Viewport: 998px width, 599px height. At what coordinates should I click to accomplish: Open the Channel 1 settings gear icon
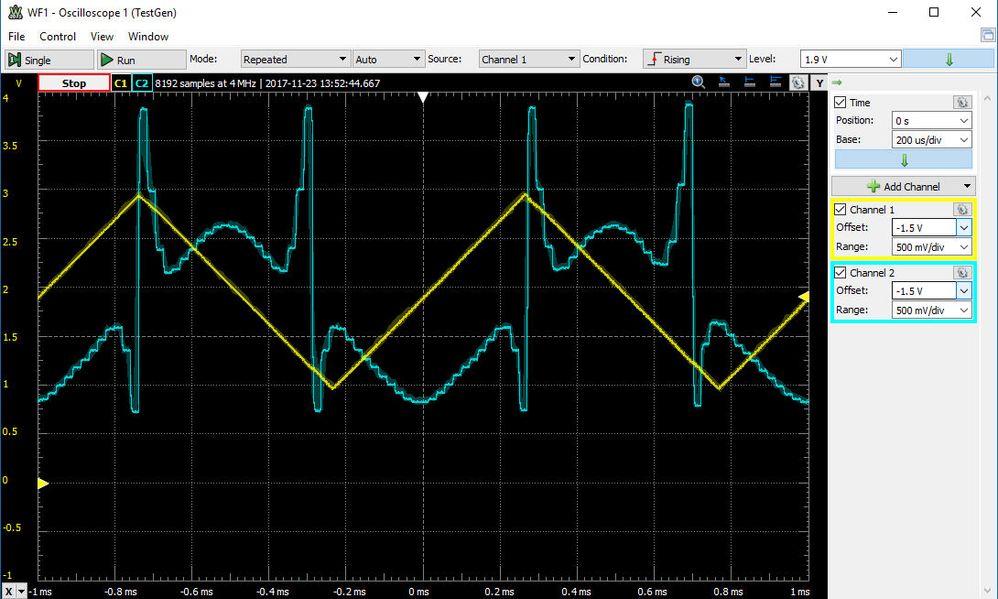962,209
